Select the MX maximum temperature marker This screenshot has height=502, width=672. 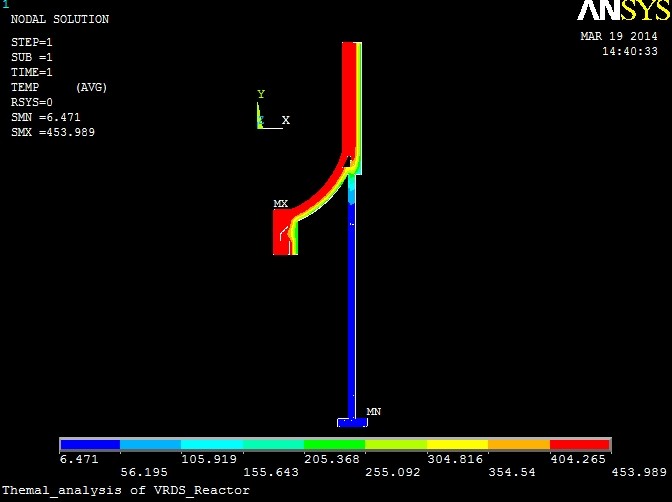pyautogui.click(x=280, y=204)
